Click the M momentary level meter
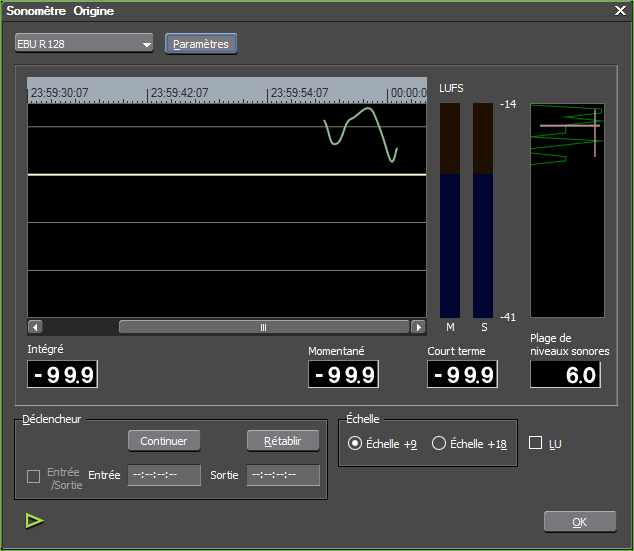Image resolution: width=634 pixels, height=551 pixels. [450, 210]
